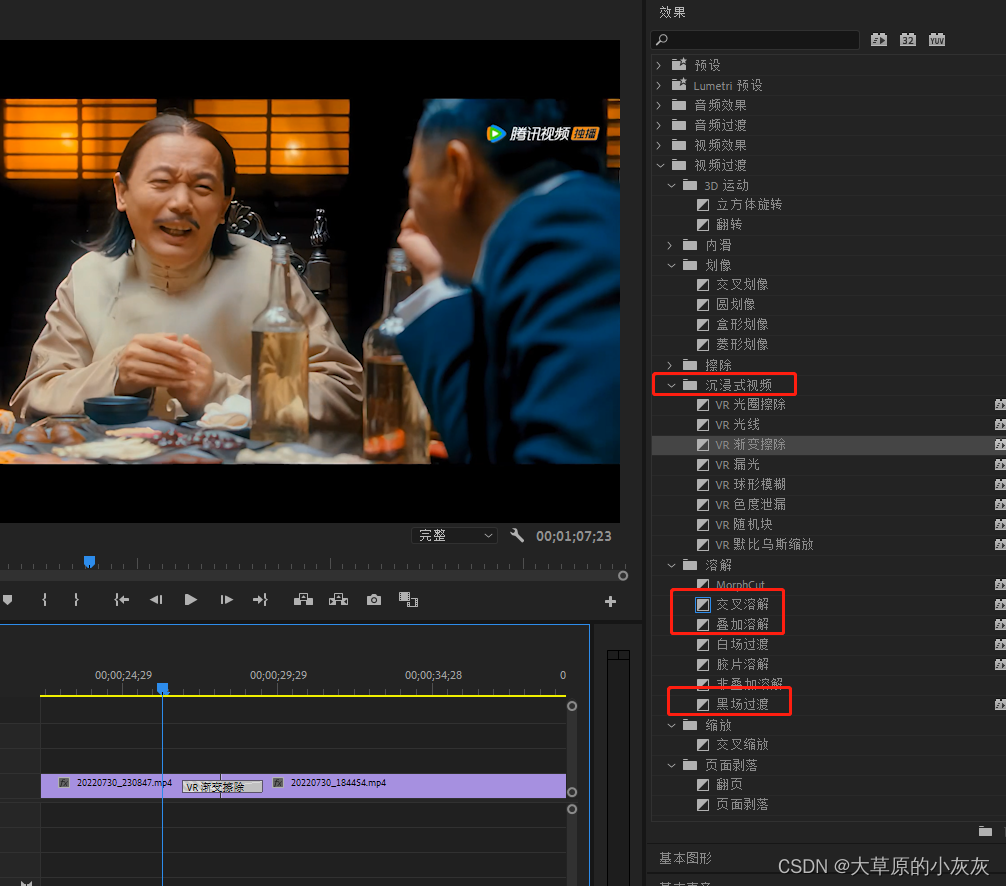The image size is (1006, 886).
Task: Open the Button Editor plus icon
Action: coord(610,601)
